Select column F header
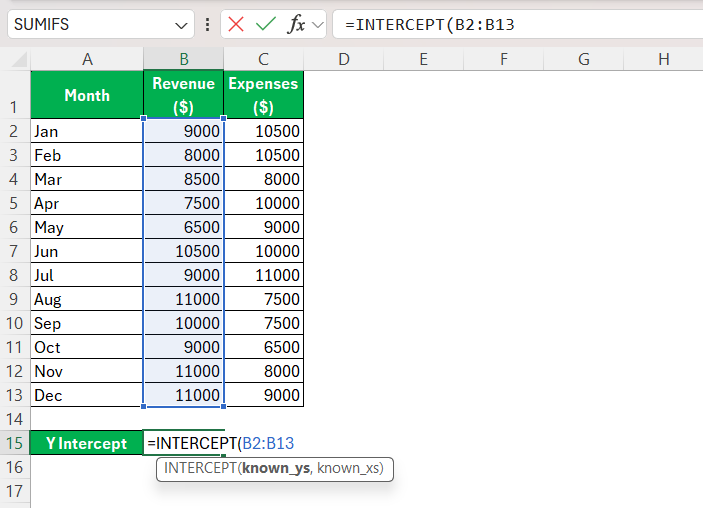 point(503,59)
